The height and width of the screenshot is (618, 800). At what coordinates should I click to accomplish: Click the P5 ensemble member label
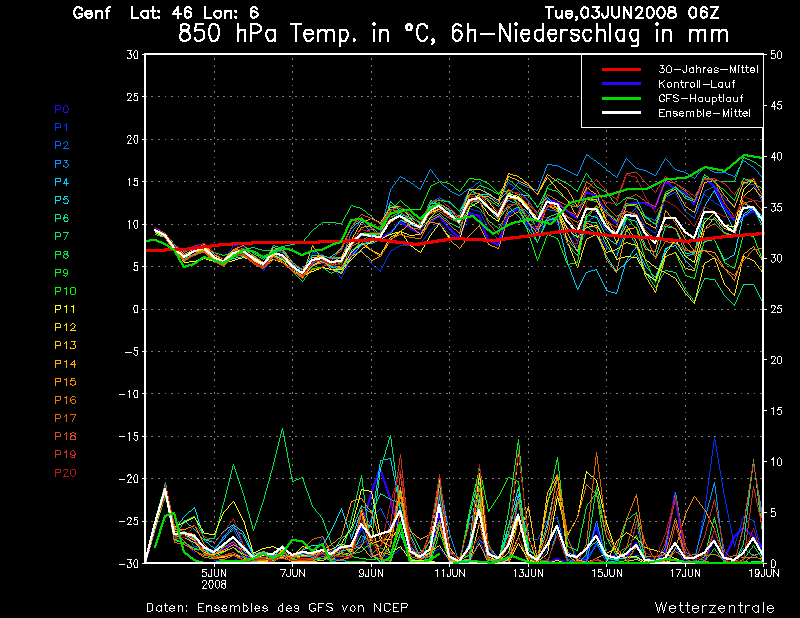[x=62, y=200]
